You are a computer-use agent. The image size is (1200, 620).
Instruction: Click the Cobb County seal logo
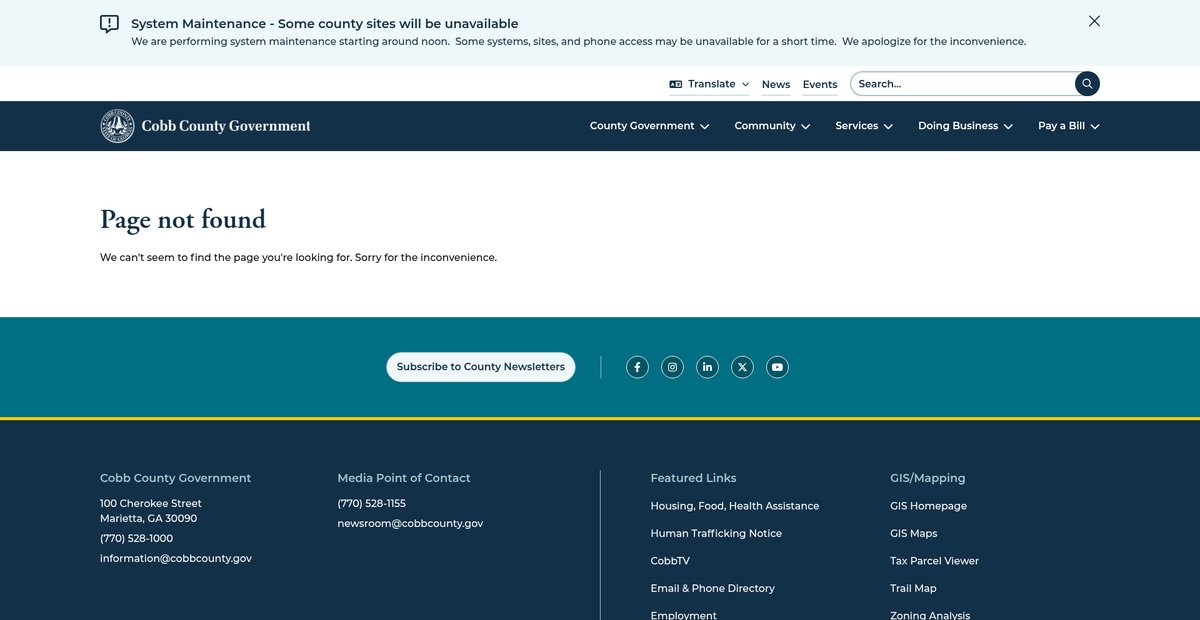click(117, 126)
